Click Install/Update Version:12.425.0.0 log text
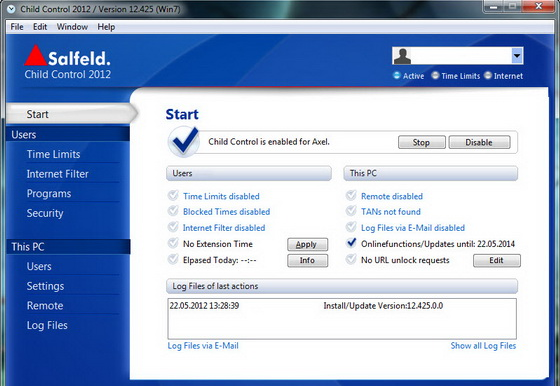 [x=383, y=306]
